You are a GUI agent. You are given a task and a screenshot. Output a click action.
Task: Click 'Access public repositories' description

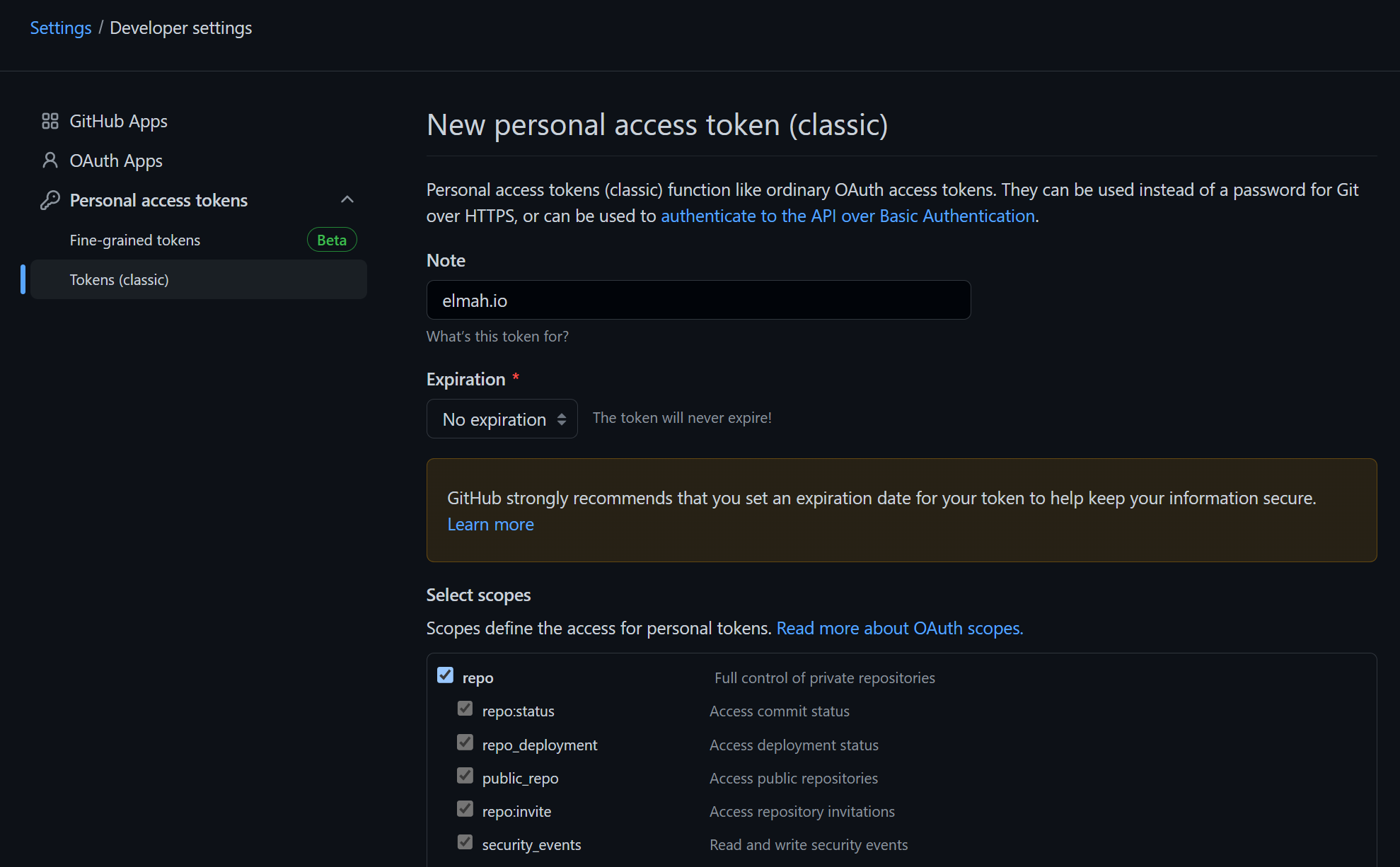click(793, 778)
